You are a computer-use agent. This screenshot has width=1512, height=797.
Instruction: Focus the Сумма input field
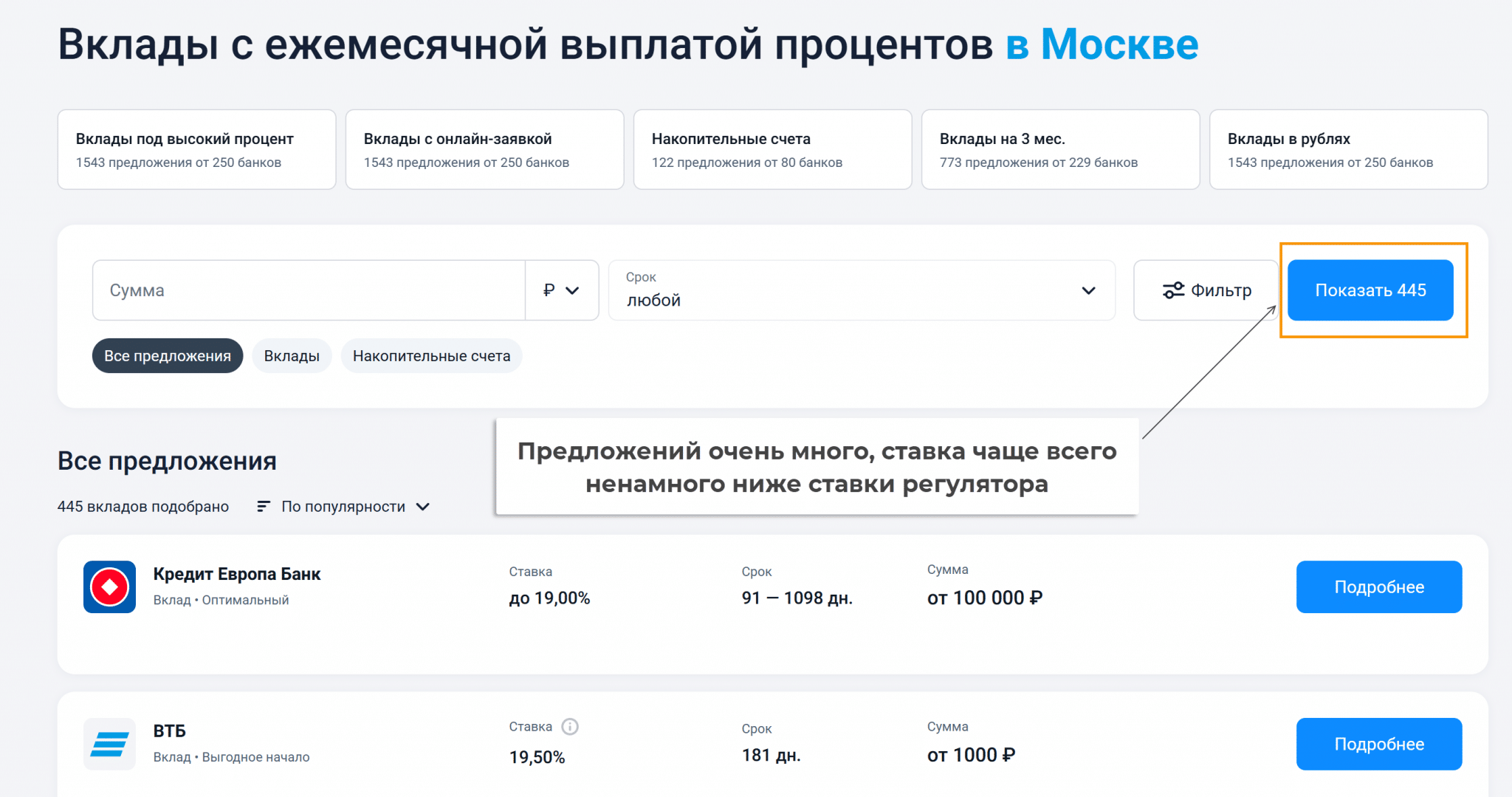click(x=309, y=290)
